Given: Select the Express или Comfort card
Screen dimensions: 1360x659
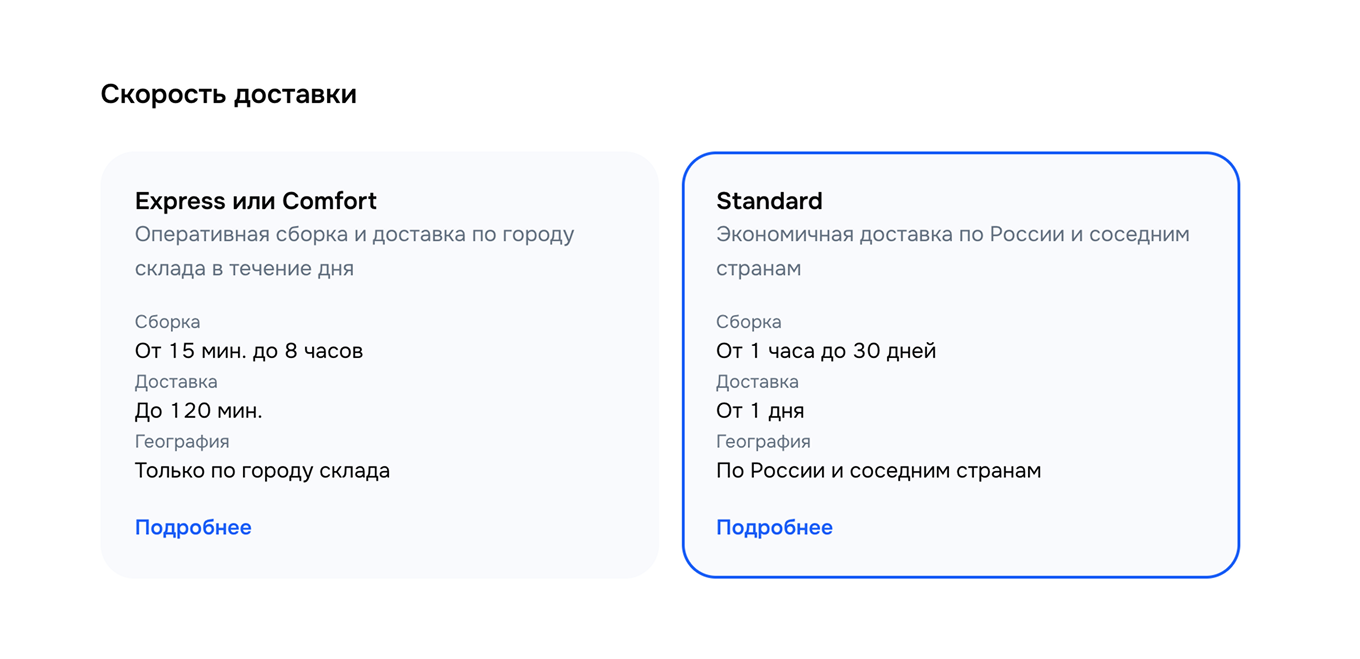Looking at the screenshot, I should (380, 364).
